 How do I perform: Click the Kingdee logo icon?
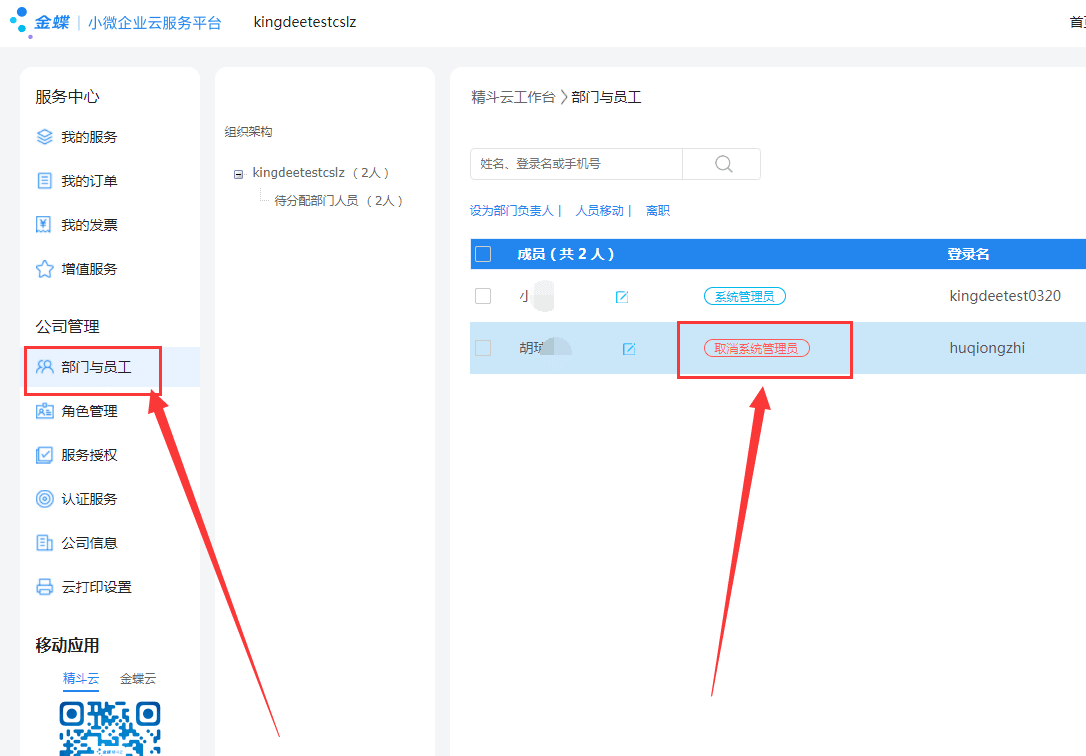click(x=21, y=21)
